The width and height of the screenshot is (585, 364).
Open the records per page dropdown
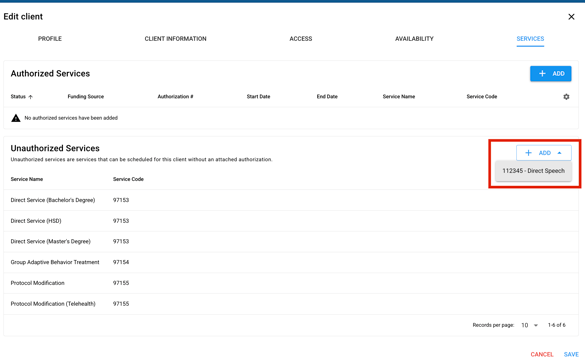click(x=529, y=325)
